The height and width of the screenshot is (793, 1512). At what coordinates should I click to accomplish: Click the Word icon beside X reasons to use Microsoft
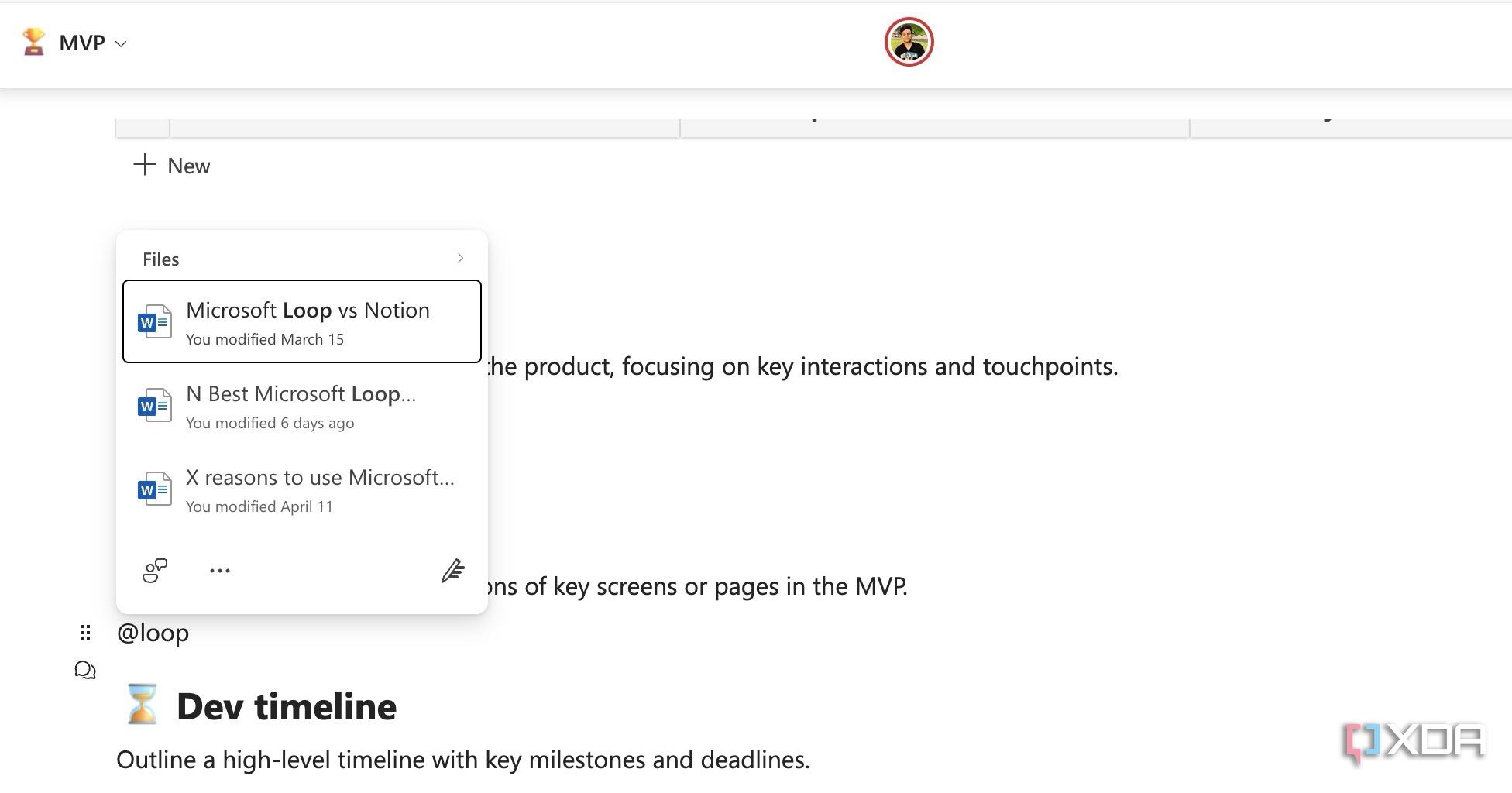(x=154, y=489)
